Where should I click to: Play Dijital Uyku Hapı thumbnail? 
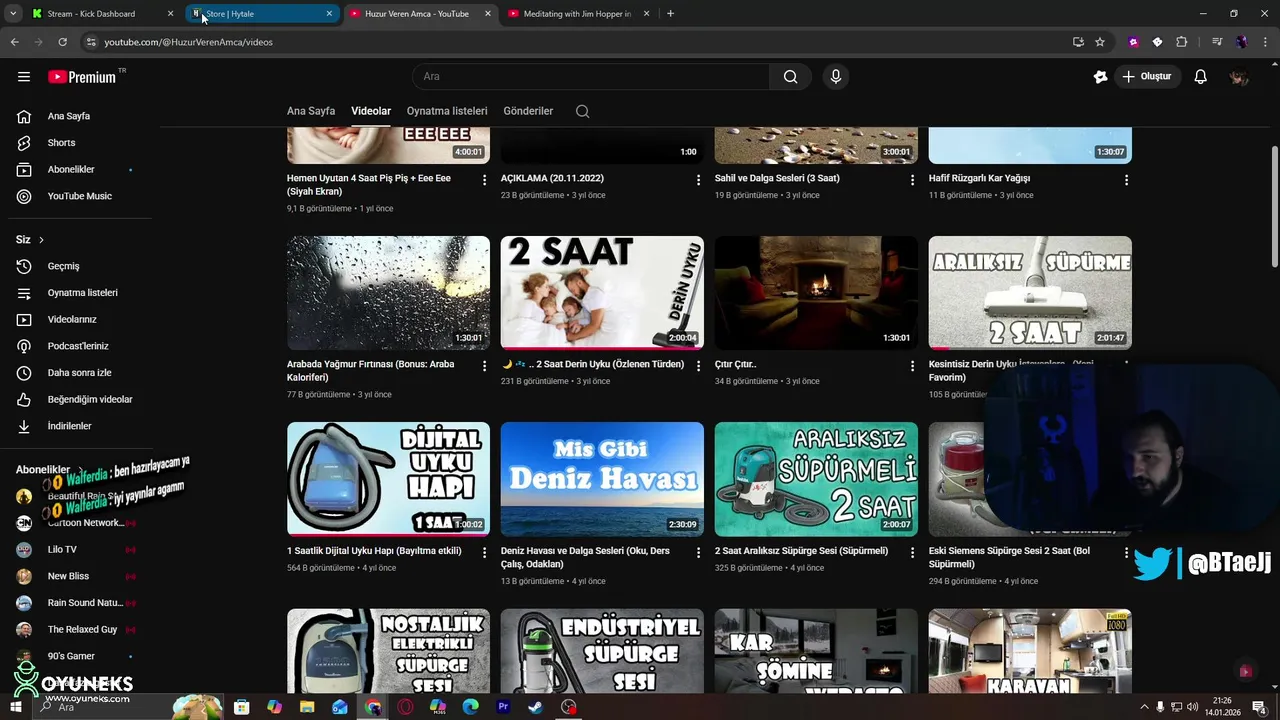(388, 479)
